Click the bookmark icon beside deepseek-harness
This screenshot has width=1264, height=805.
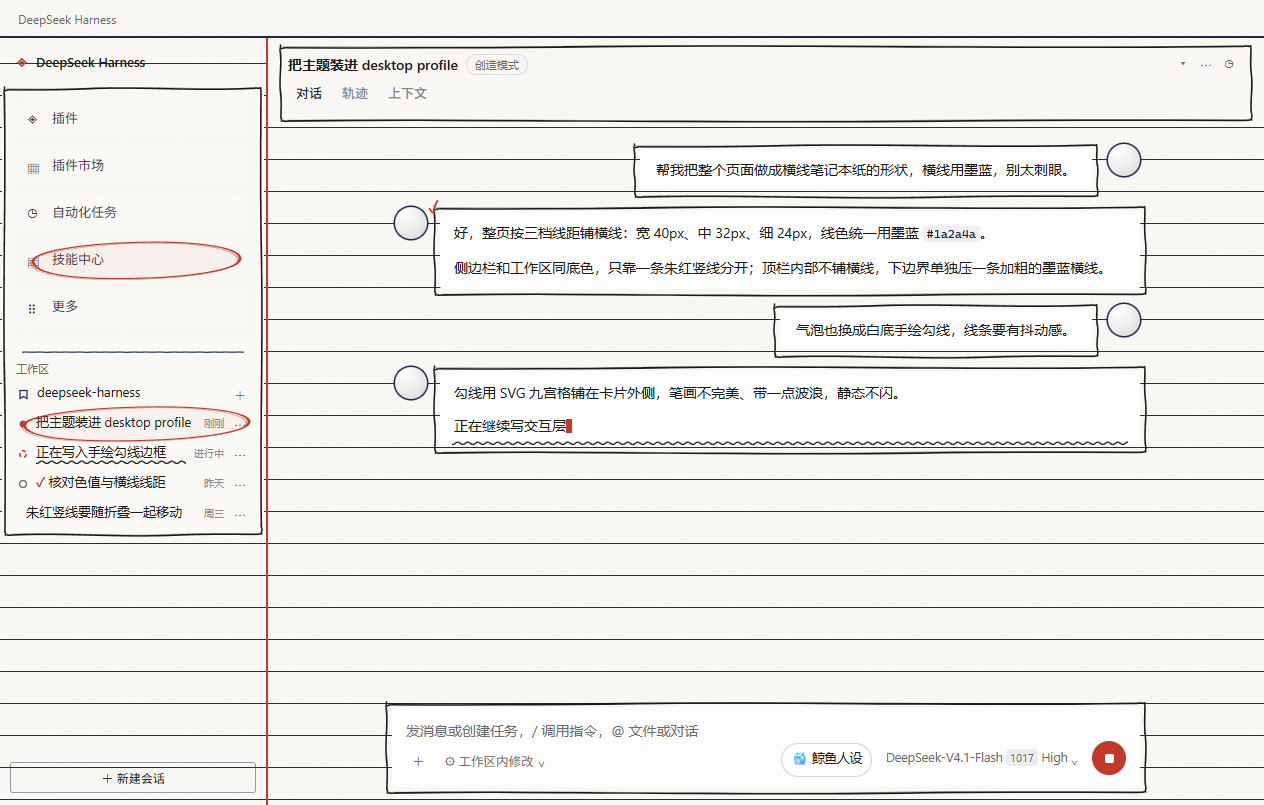coord(23,394)
